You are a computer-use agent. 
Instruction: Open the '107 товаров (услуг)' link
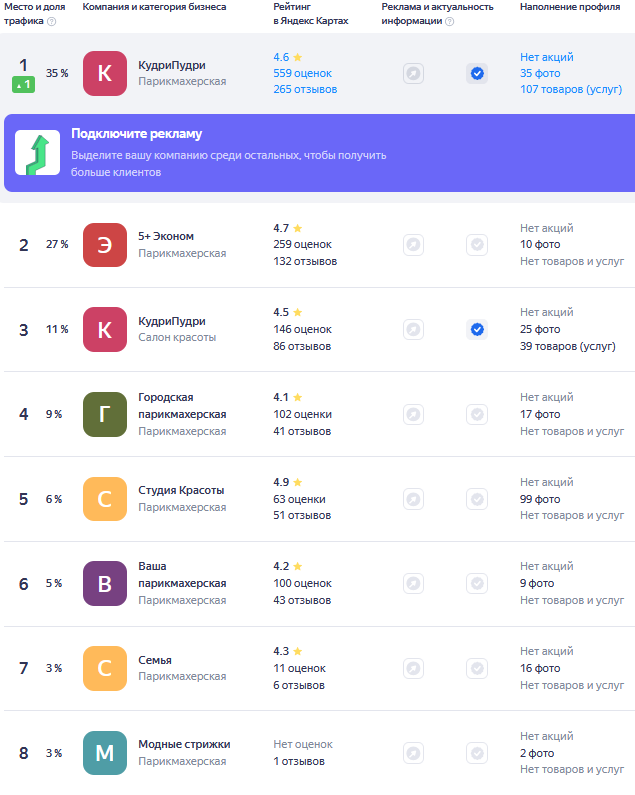pos(571,89)
